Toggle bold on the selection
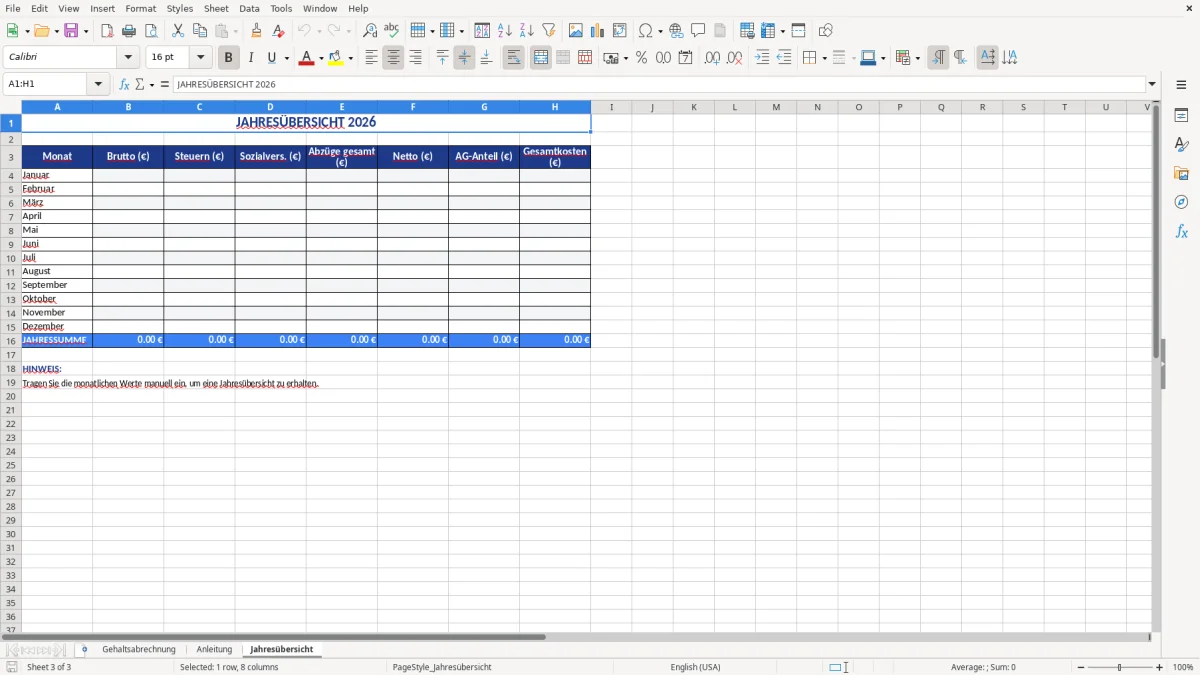 (228, 58)
